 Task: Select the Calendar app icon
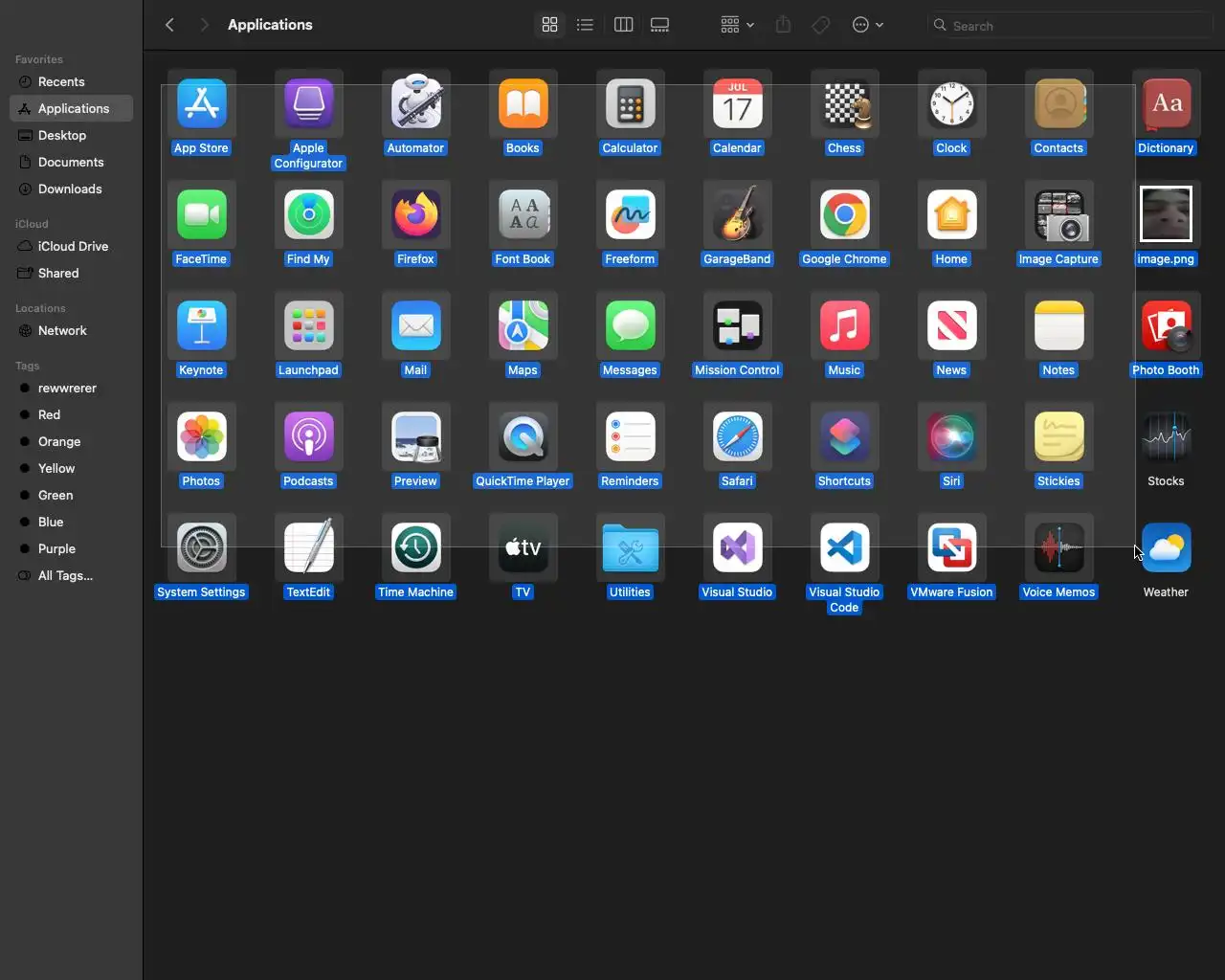coord(737,103)
